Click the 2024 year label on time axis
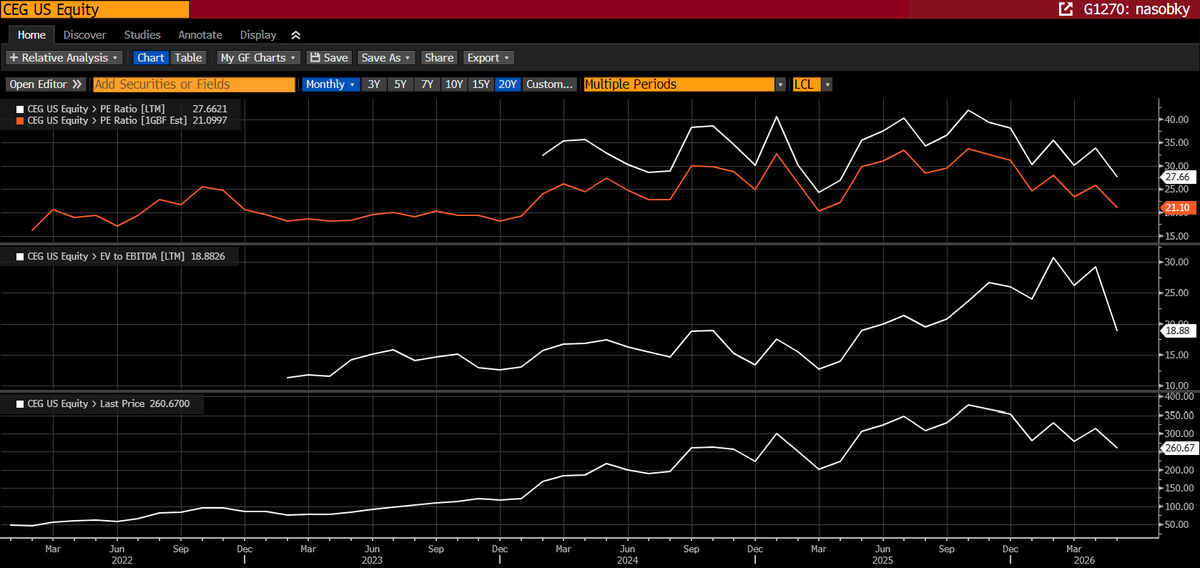 coord(628,560)
